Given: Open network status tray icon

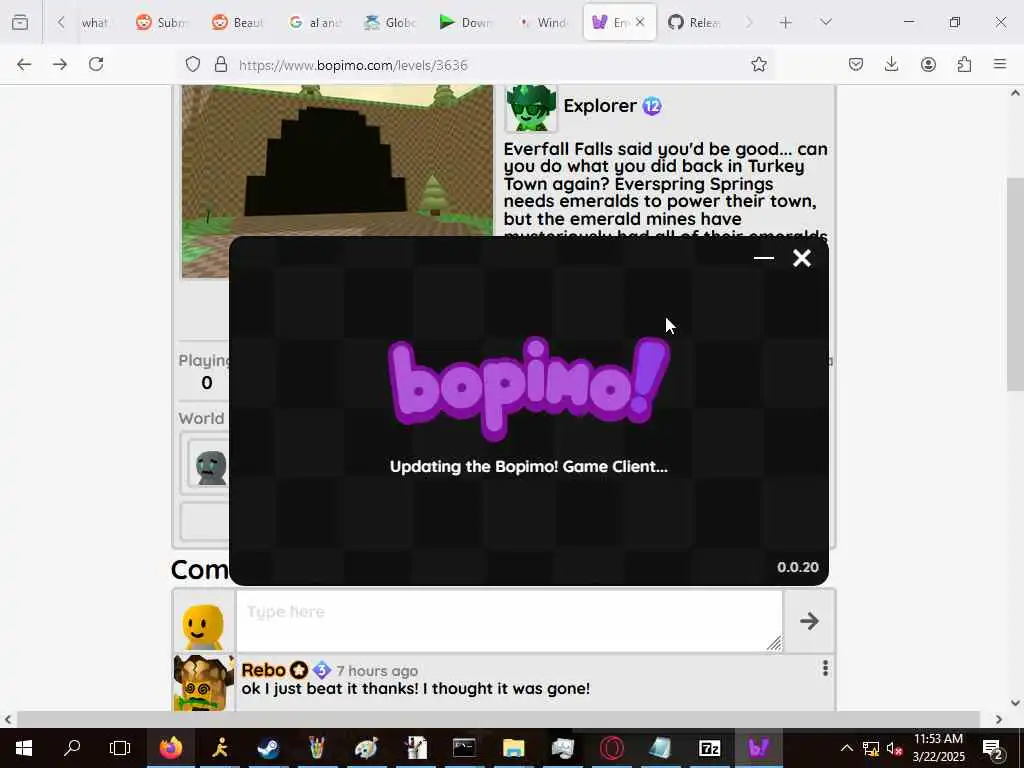Looking at the screenshot, I should pos(871,748).
